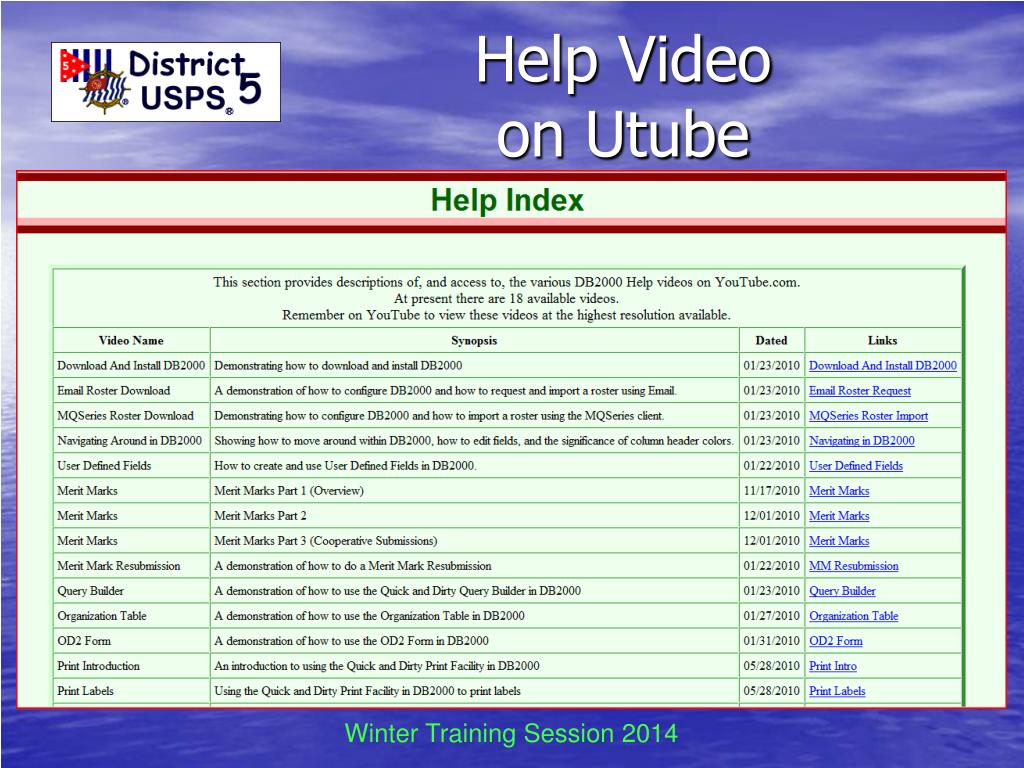This screenshot has height=768, width=1024.
Task: Select the Navigating Around in DB2000 video name
Action: coord(129,441)
